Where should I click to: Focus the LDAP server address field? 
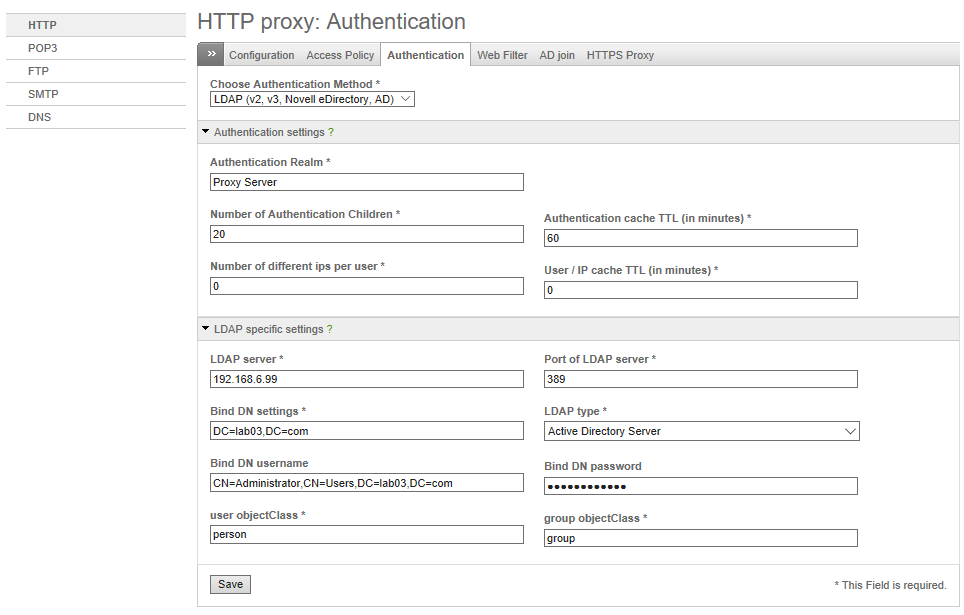point(367,379)
